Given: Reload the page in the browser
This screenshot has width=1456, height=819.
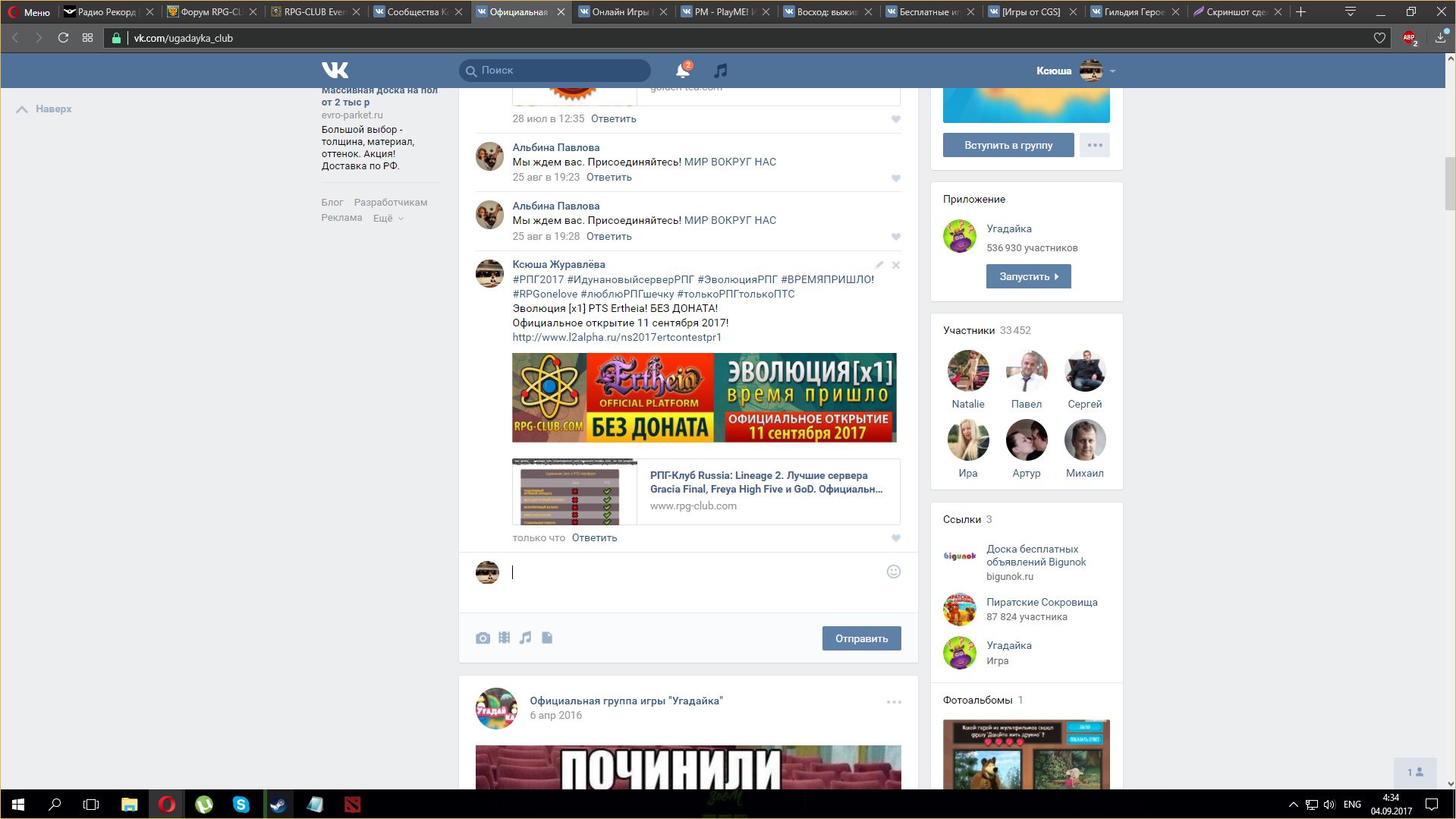Looking at the screenshot, I should [63, 38].
